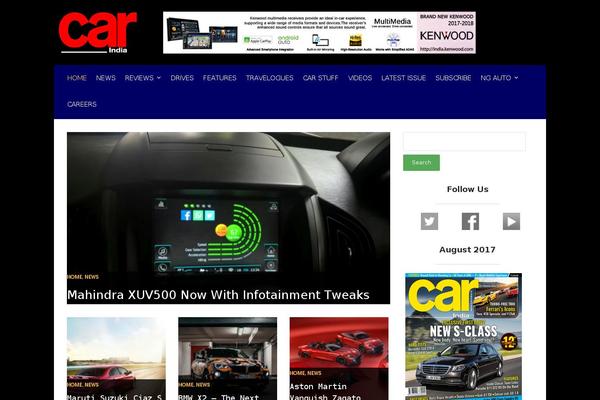Go to the Home menu item
600x400 pixels.
pyautogui.click(x=77, y=78)
